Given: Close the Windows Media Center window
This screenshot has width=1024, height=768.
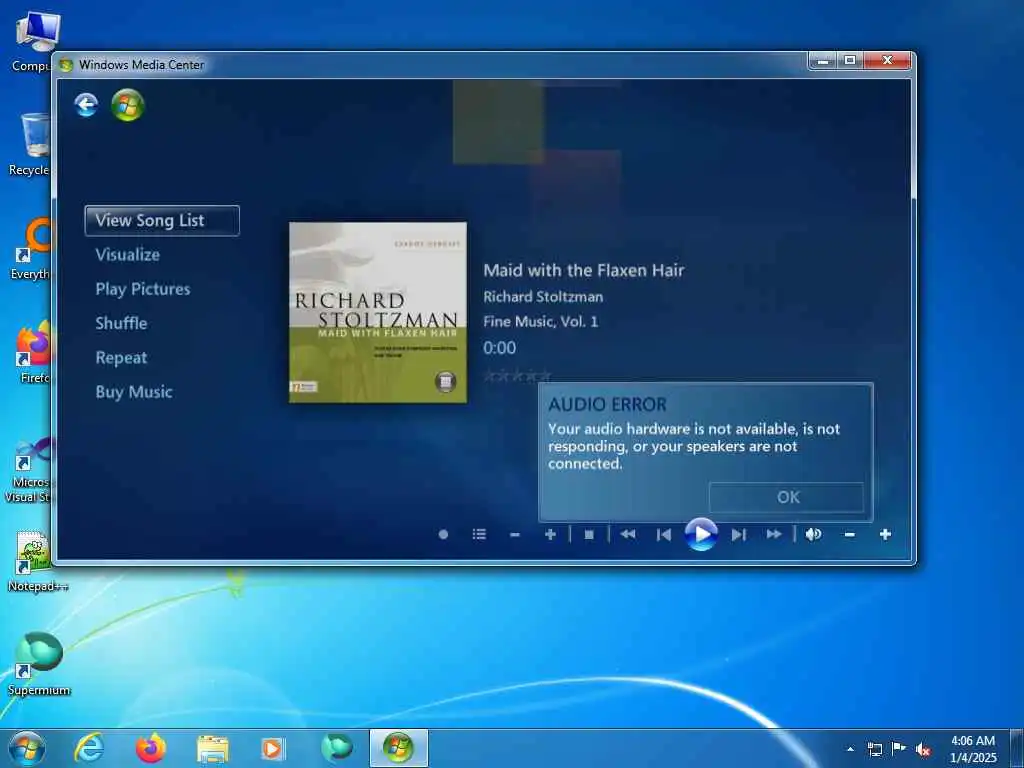Looking at the screenshot, I should 887,61.
